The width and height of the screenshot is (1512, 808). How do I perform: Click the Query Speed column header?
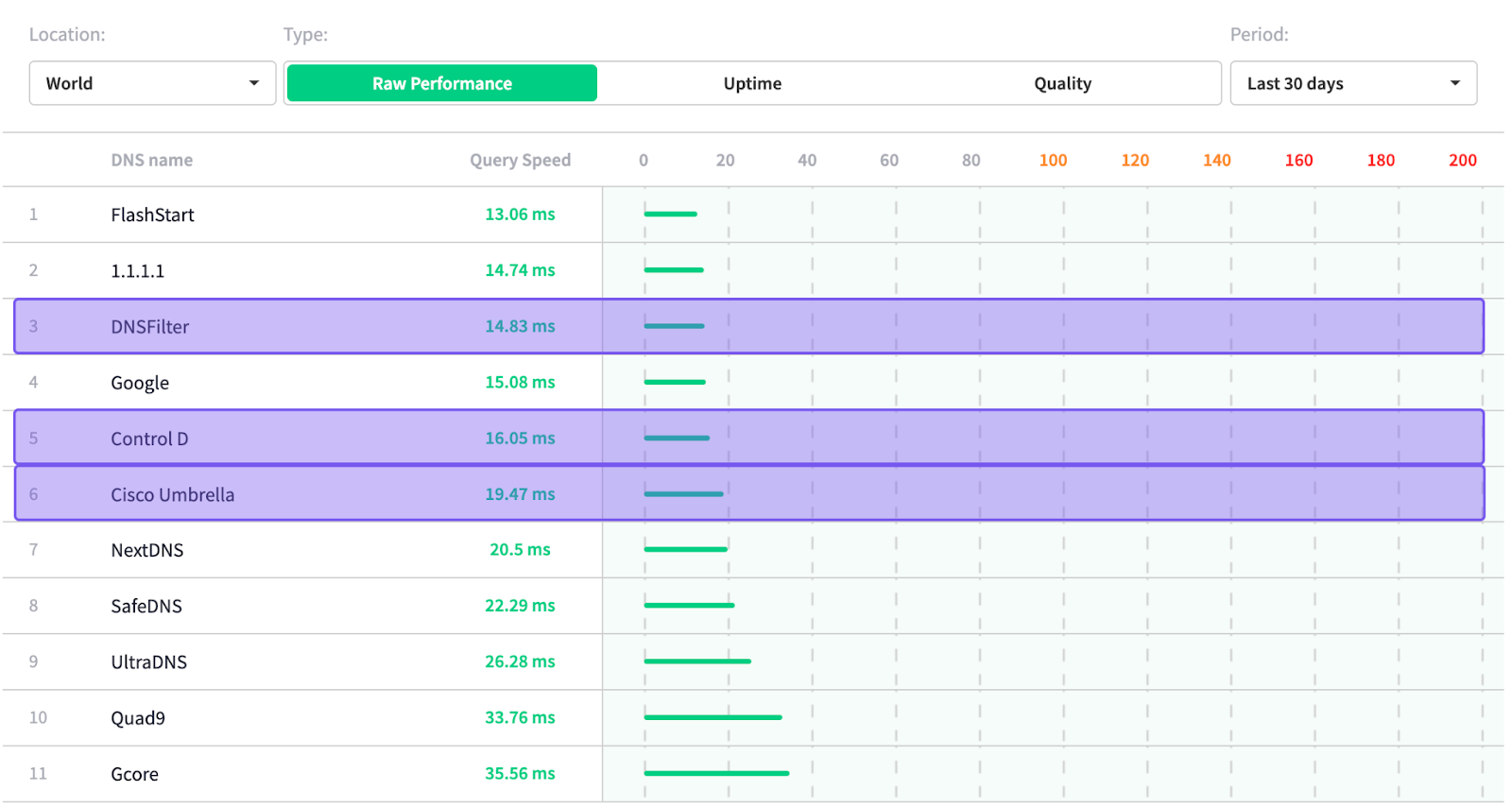(521, 160)
